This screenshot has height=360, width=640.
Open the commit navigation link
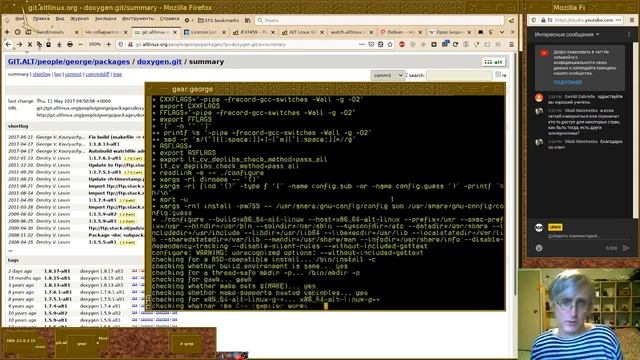click(x=73, y=74)
